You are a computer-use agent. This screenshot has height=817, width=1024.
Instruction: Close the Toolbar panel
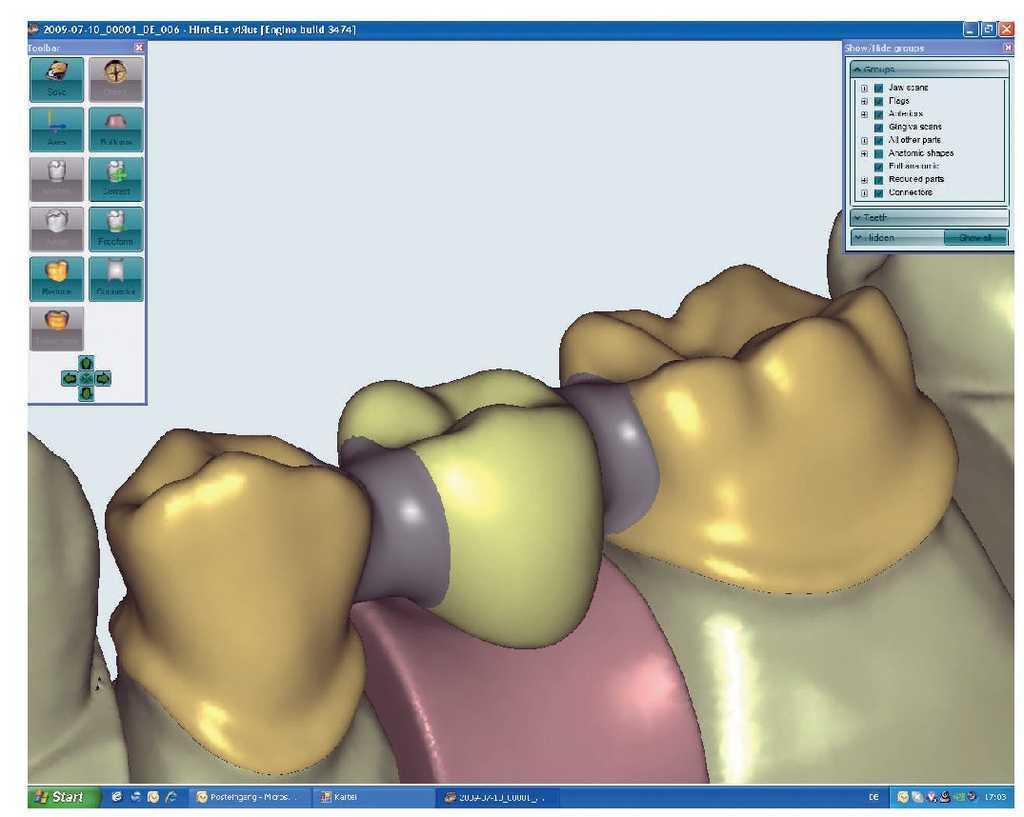(x=139, y=47)
